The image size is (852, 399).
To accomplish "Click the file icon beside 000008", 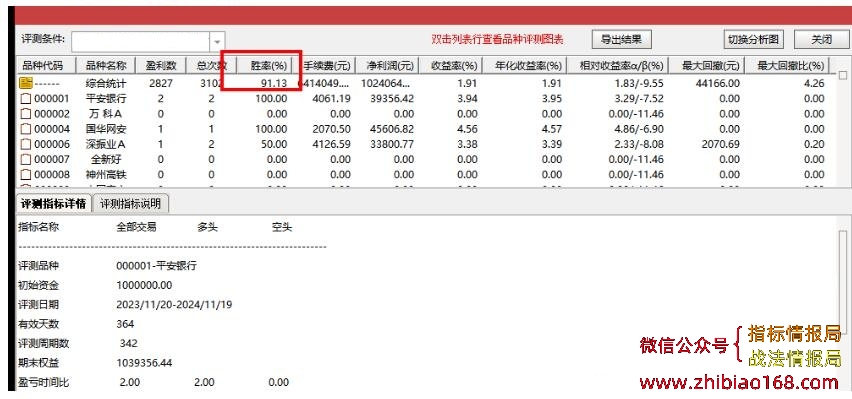I will pos(26,175).
